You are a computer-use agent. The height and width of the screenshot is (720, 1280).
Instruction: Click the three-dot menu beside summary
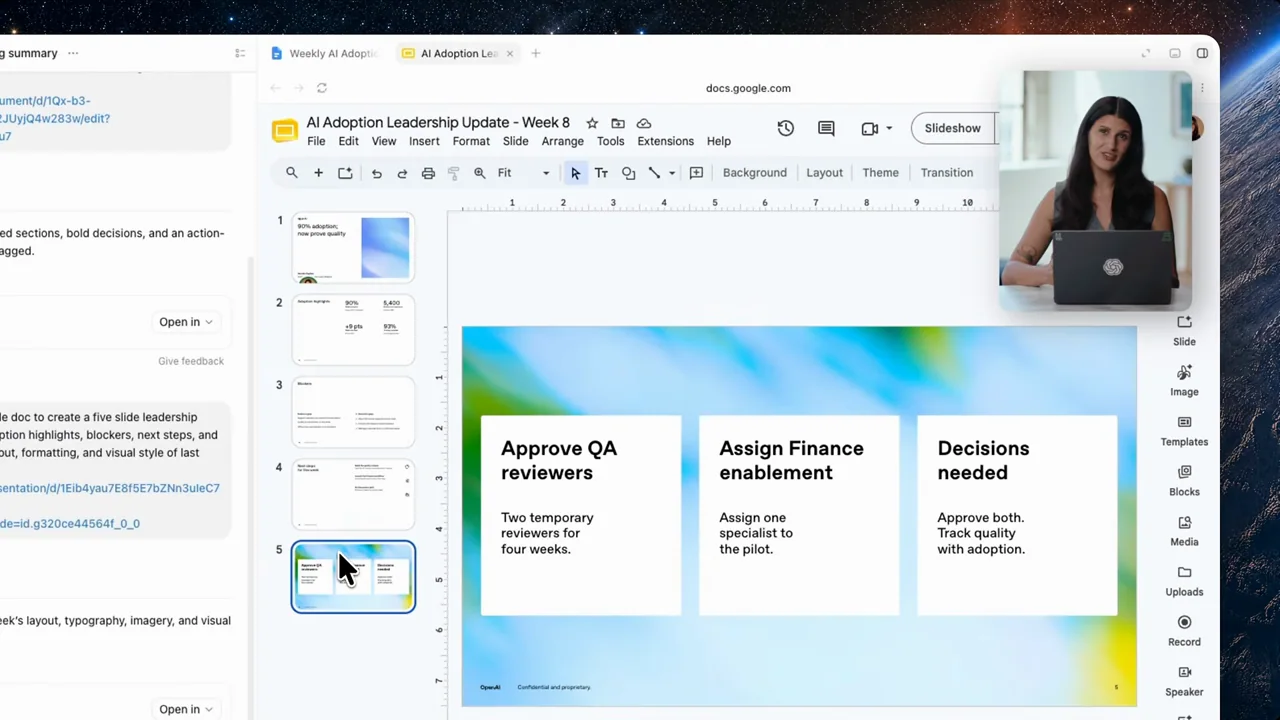tap(73, 53)
